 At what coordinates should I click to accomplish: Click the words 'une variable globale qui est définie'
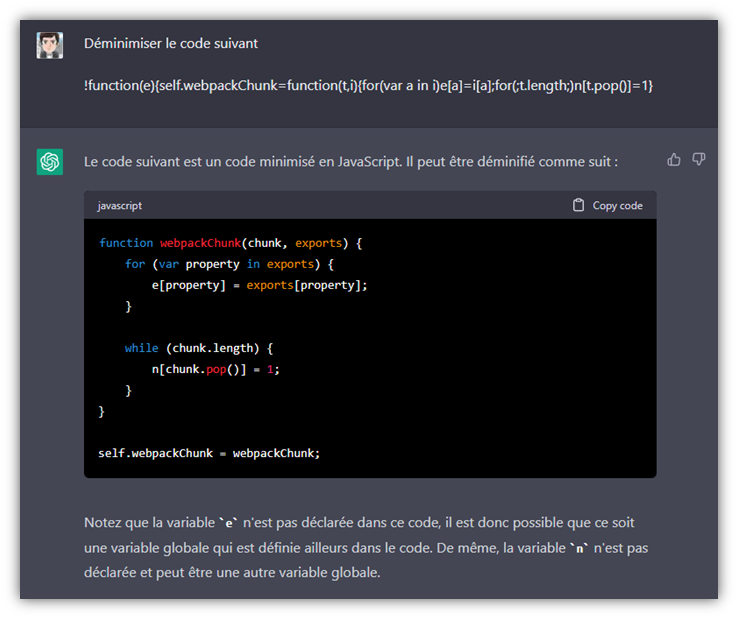(x=199, y=549)
